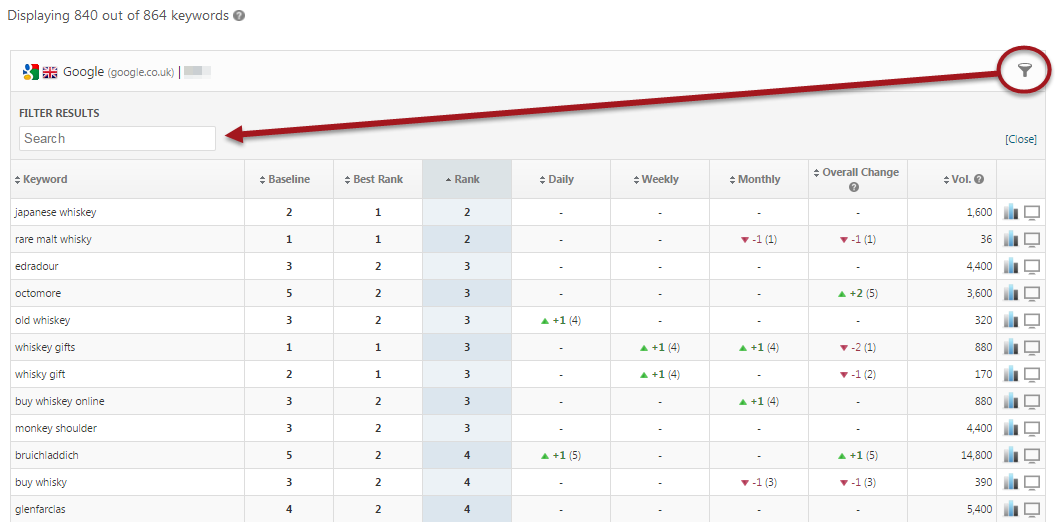The image size is (1057, 522).
Task: Click volume value 14,800
Action: coord(977,455)
